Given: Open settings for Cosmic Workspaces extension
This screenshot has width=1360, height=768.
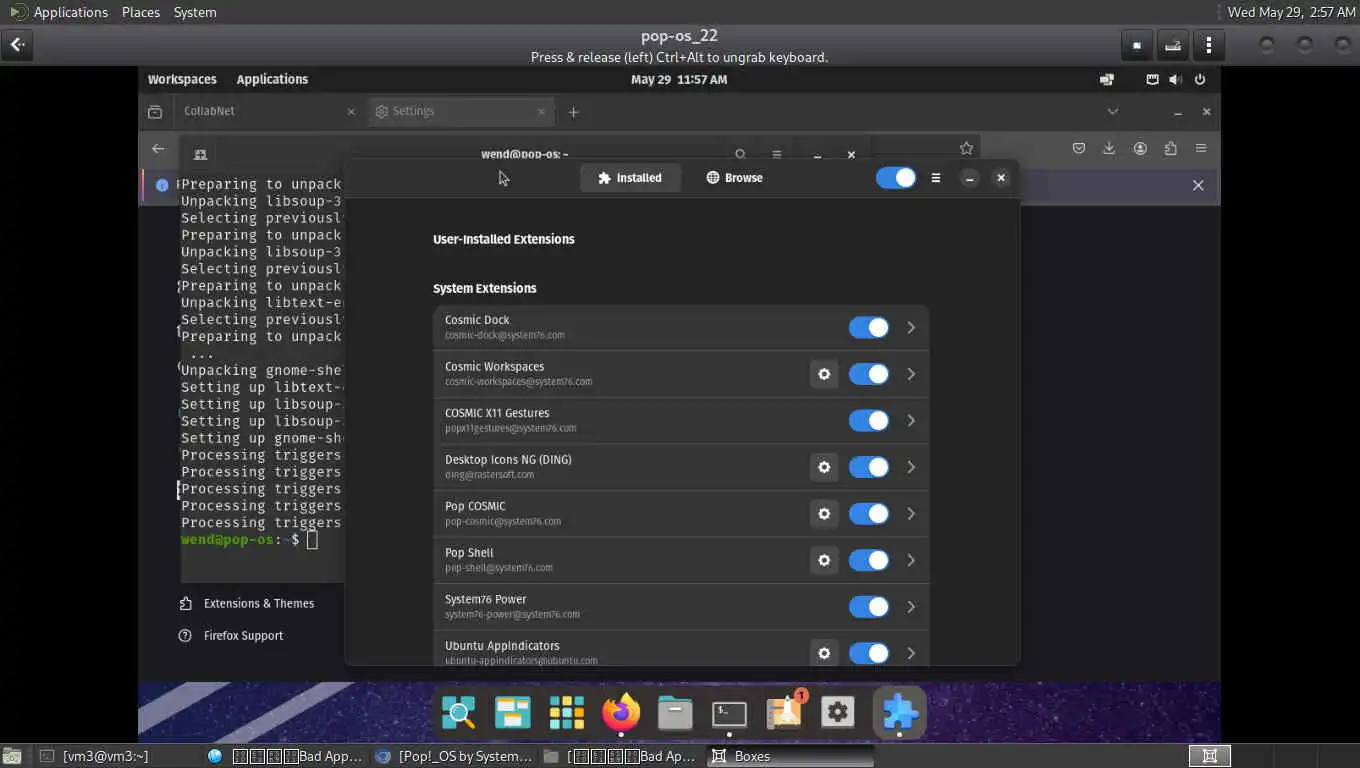Looking at the screenshot, I should point(824,374).
